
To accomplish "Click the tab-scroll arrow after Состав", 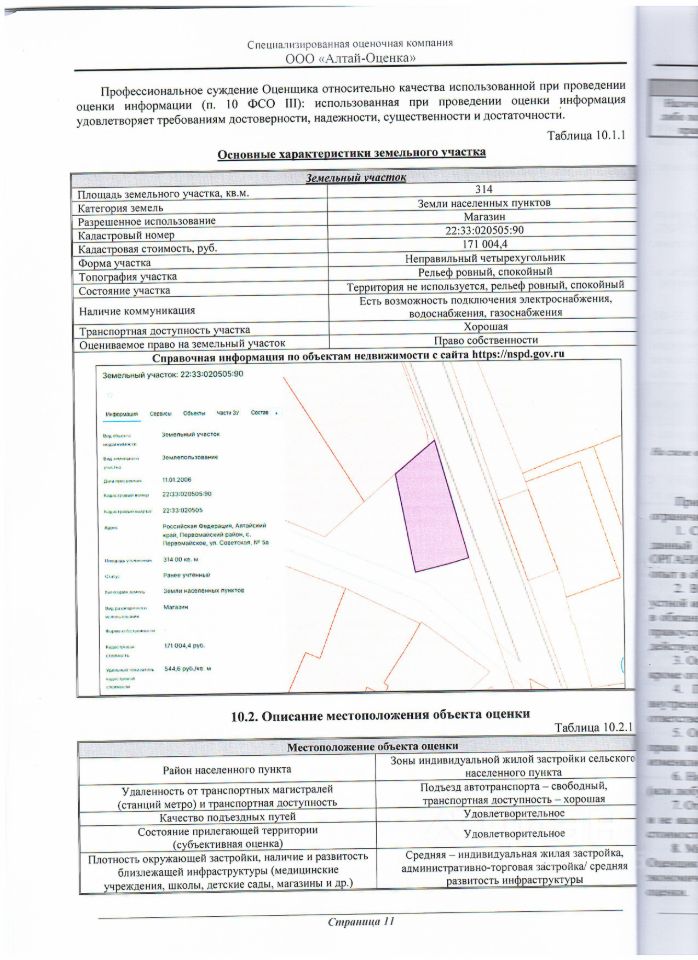I will point(276,413).
